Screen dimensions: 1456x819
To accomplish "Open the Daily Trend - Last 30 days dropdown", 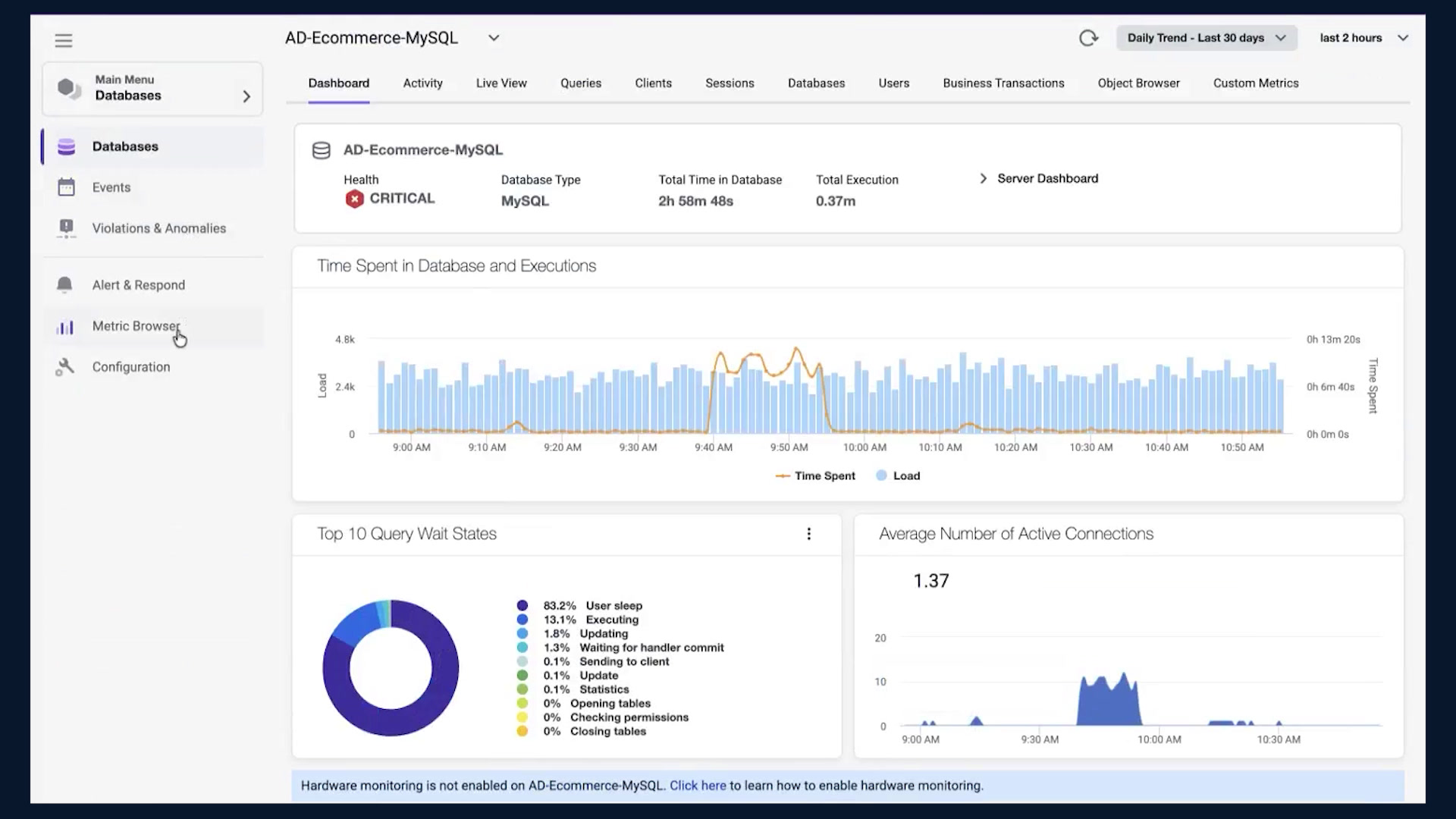I will coord(1207,38).
